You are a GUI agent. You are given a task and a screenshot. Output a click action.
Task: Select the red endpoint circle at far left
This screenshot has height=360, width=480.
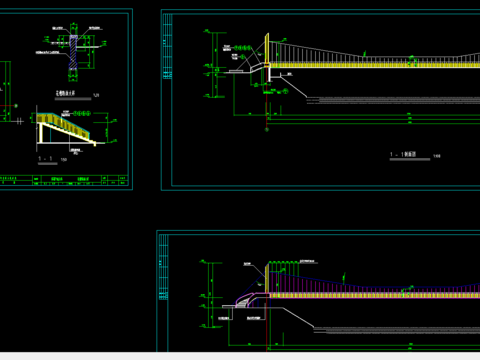(16, 106)
